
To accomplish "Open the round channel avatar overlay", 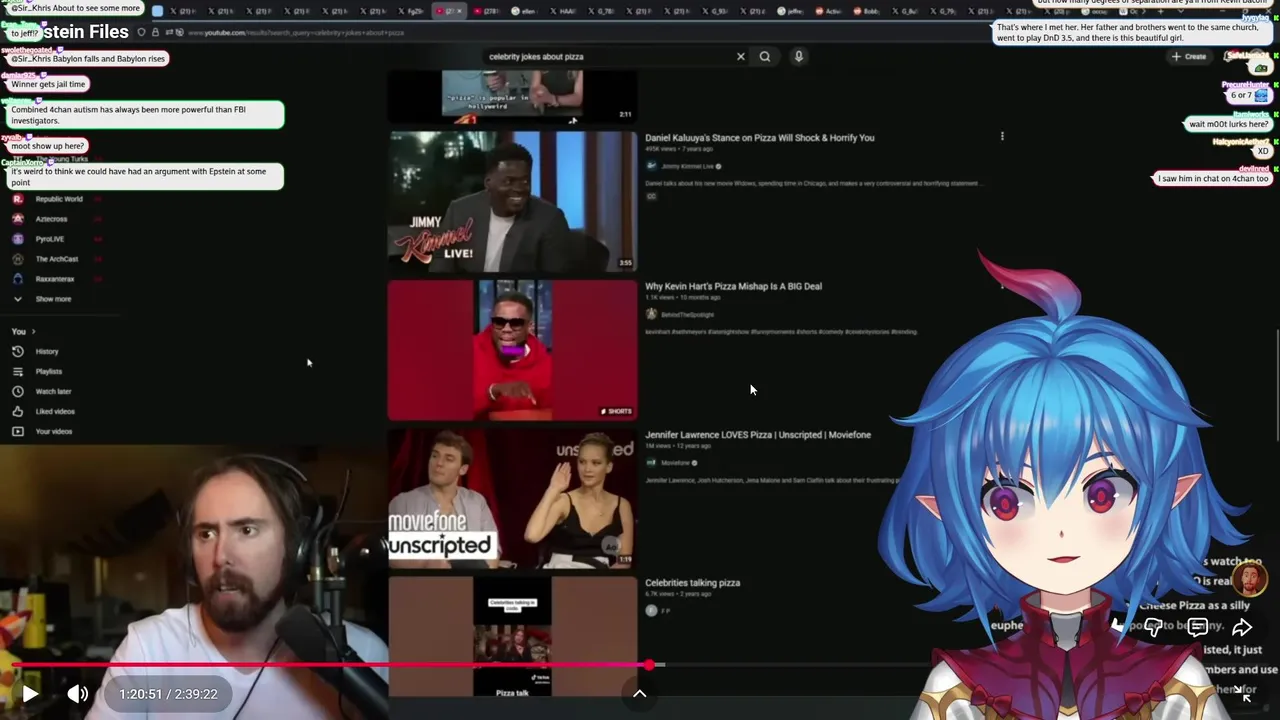I will [1250, 578].
